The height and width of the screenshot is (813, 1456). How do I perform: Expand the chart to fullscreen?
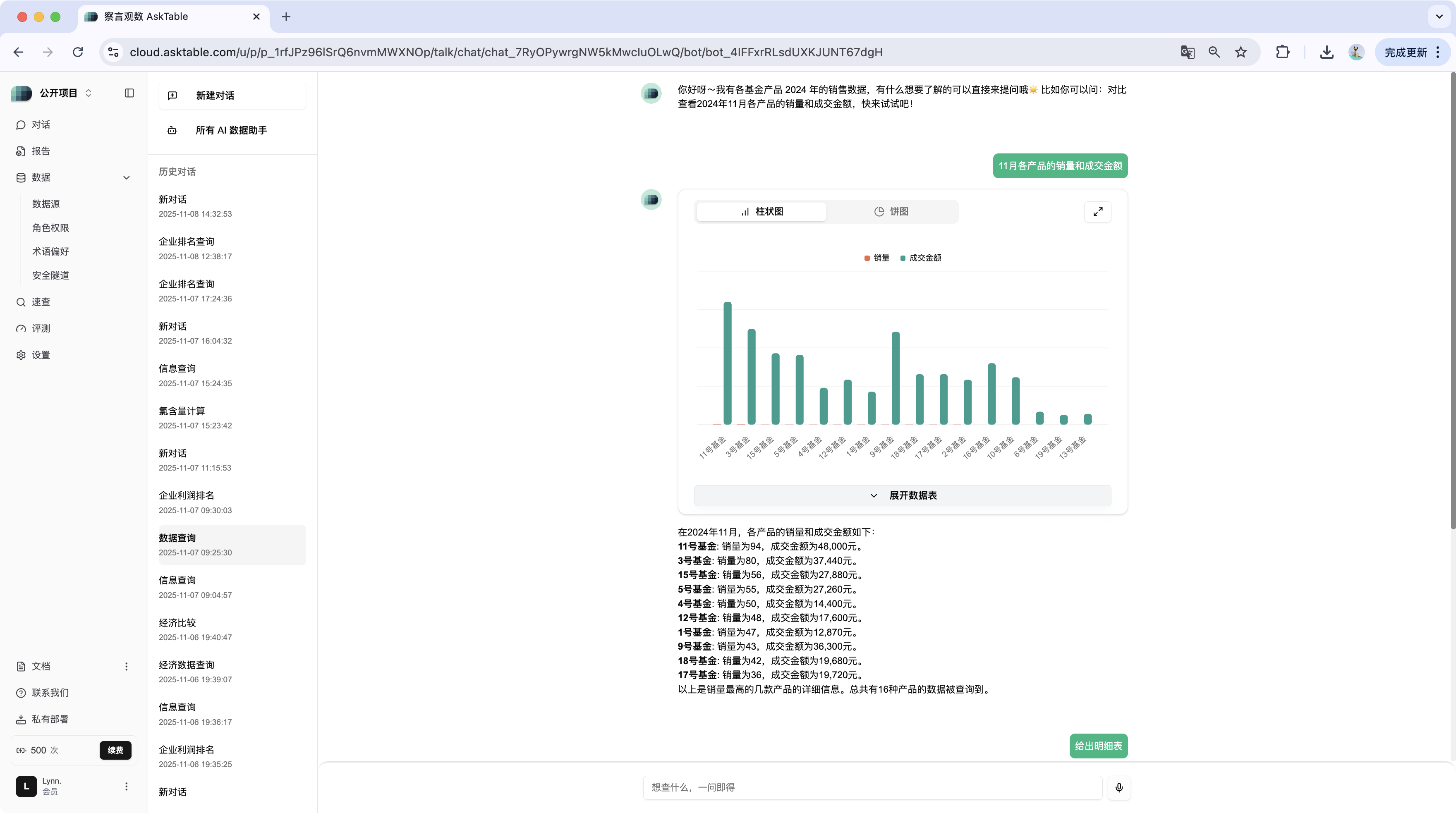click(1097, 211)
